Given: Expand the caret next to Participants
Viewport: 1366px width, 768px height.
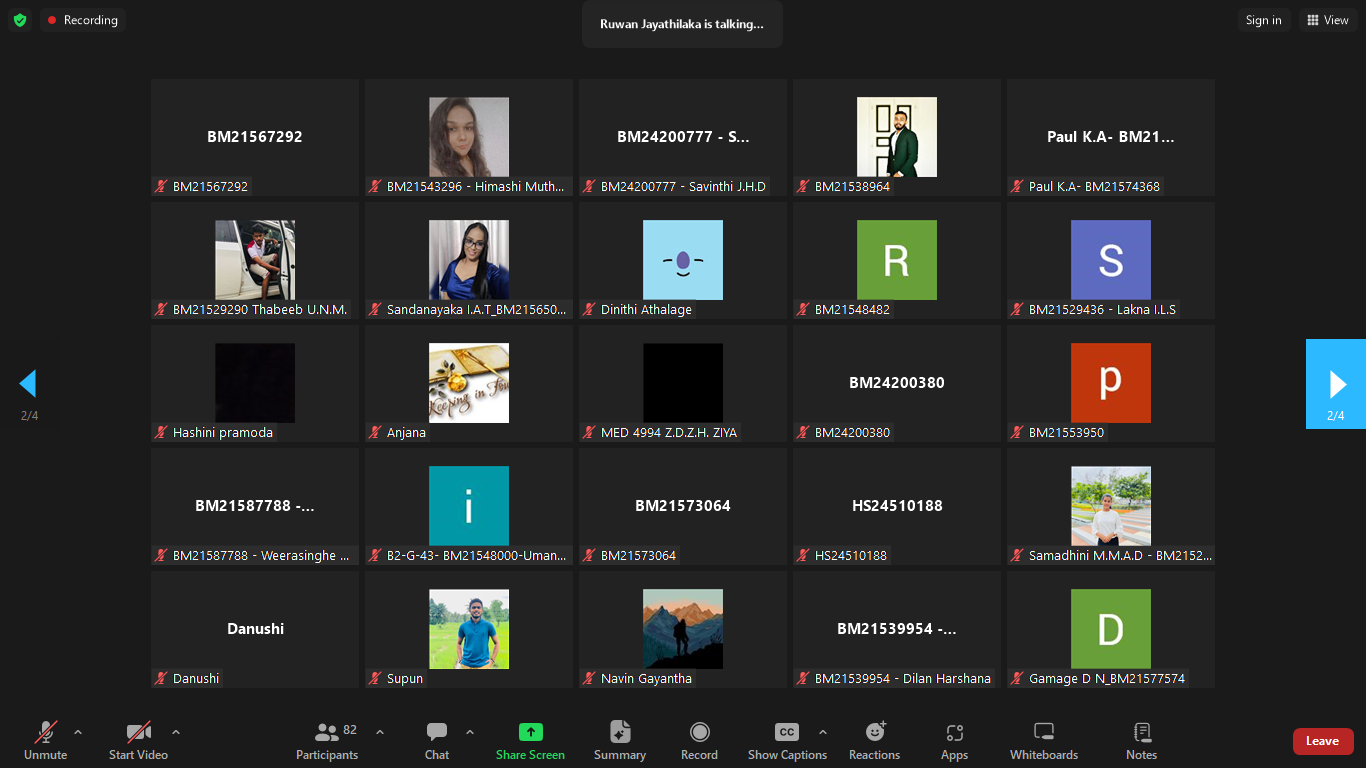Looking at the screenshot, I should point(380,732).
